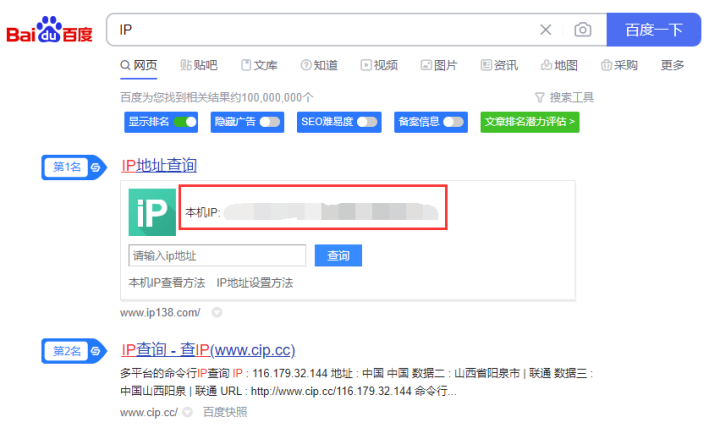Switch to the 地图 tab
720x428 pixels.
tap(559, 65)
